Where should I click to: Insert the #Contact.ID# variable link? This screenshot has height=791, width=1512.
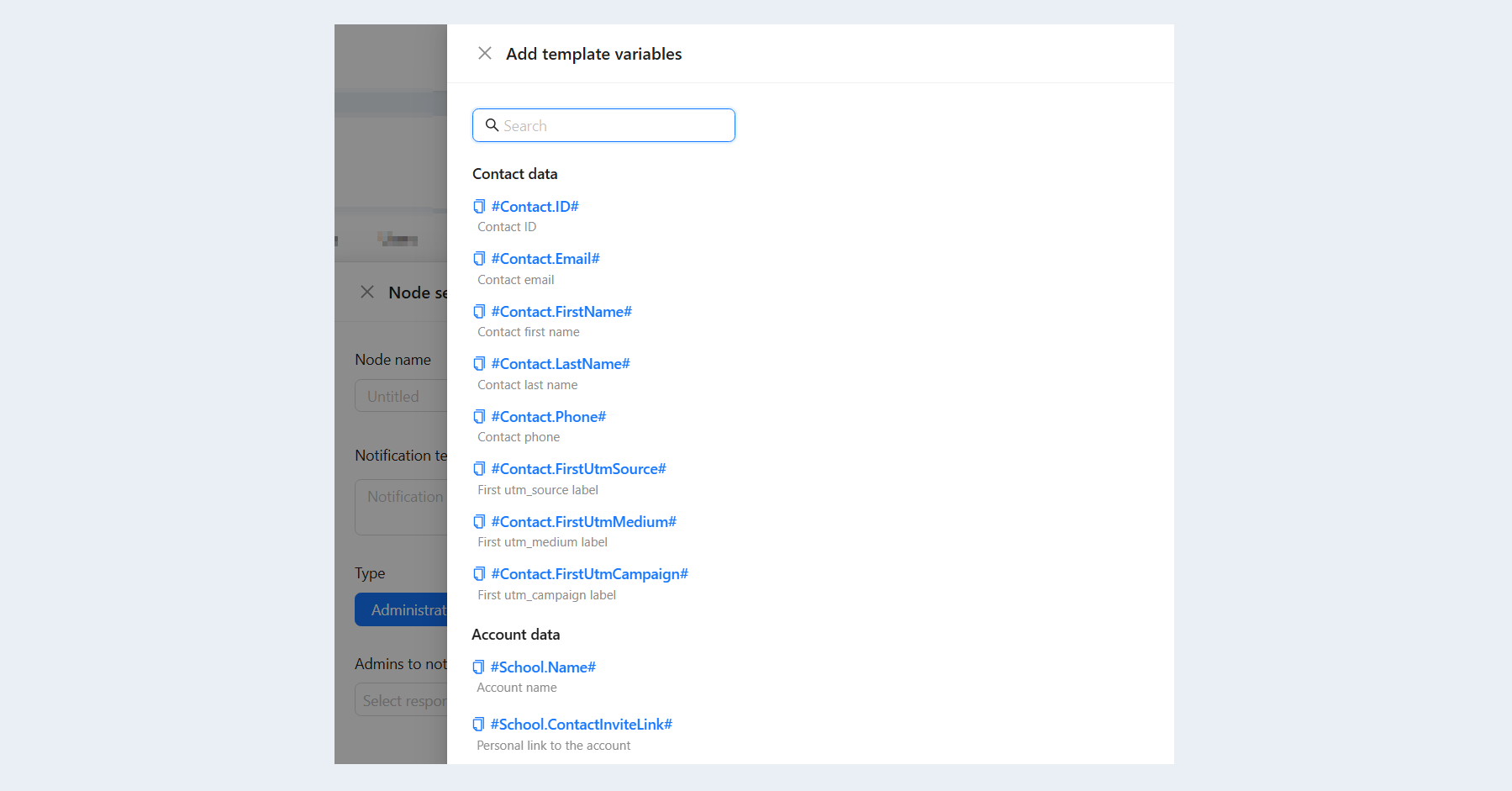click(x=535, y=207)
